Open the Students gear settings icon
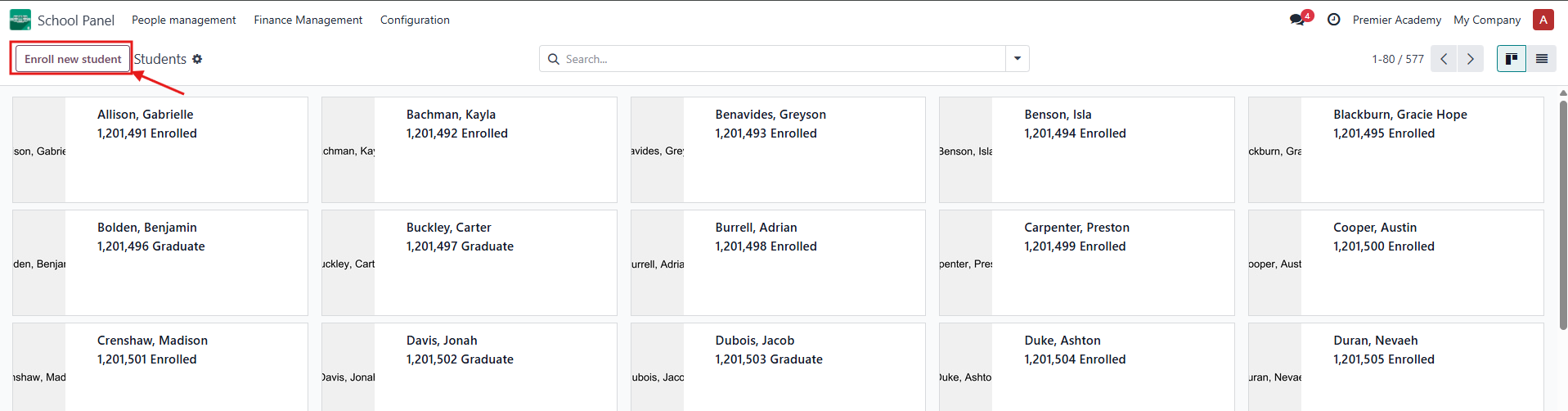This screenshot has height=411, width=1568. coord(197,59)
